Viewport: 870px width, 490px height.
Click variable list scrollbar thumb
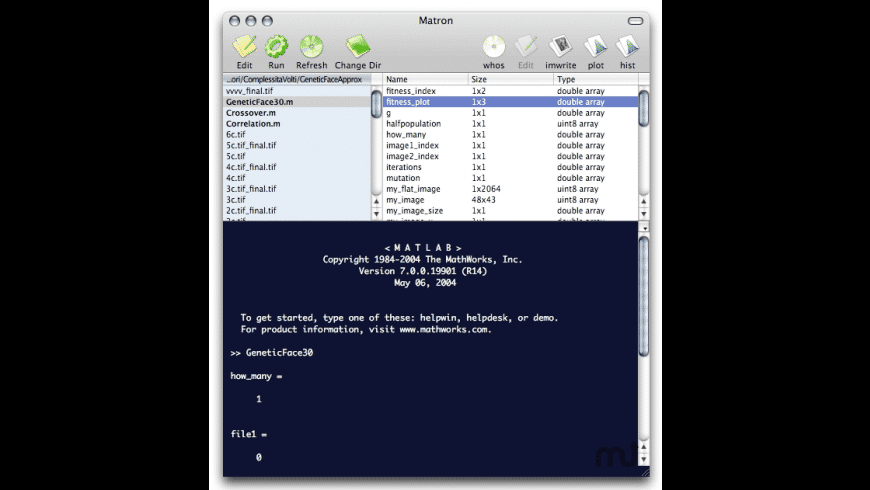[x=644, y=109]
